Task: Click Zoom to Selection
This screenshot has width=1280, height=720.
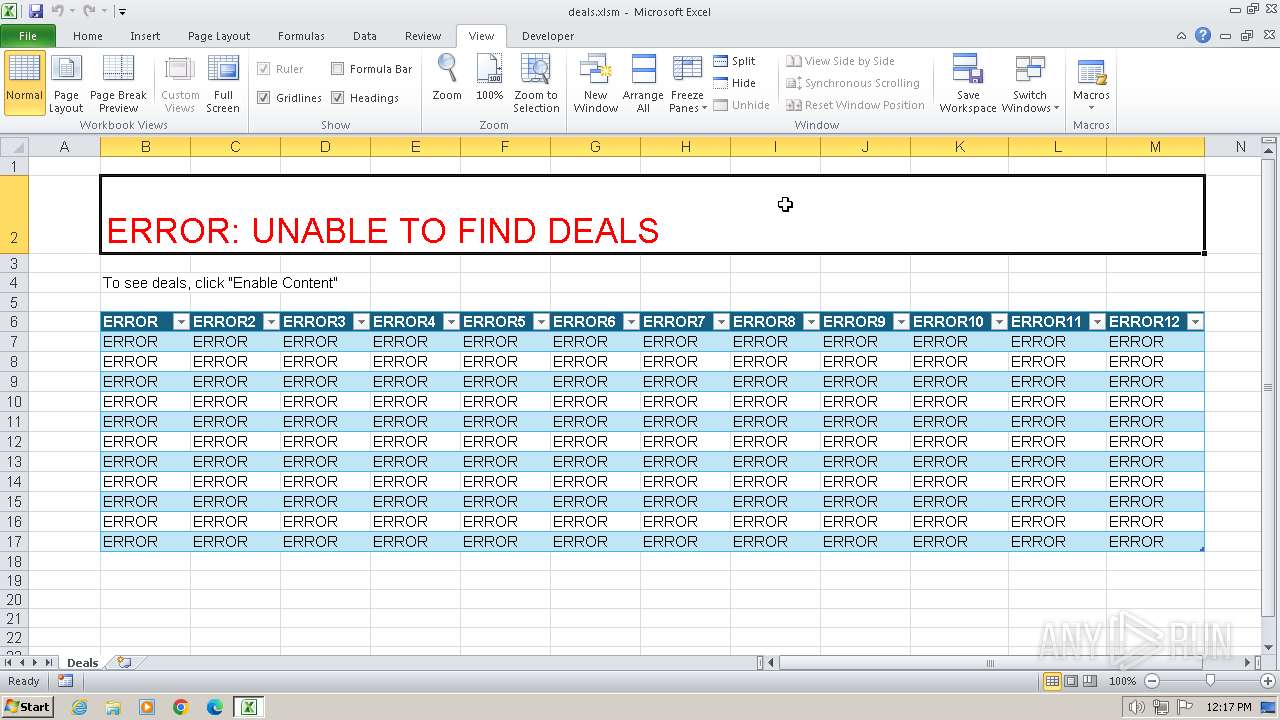Action: pyautogui.click(x=536, y=83)
